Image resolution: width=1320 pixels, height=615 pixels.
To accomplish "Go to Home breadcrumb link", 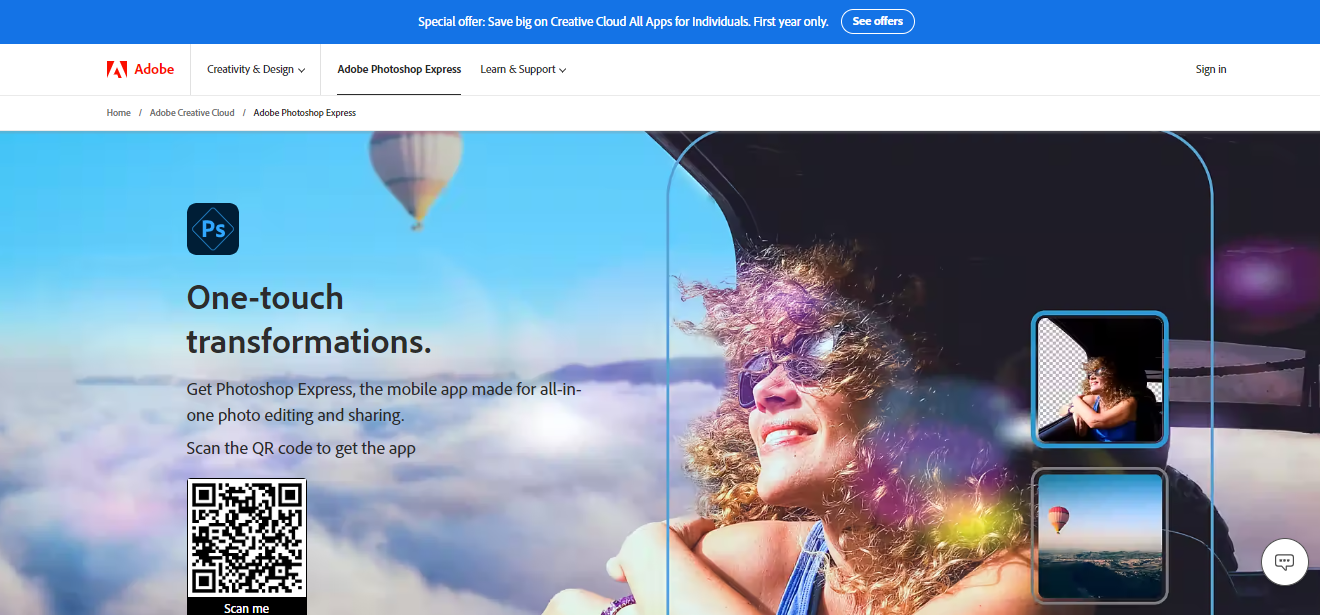I will pos(119,113).
